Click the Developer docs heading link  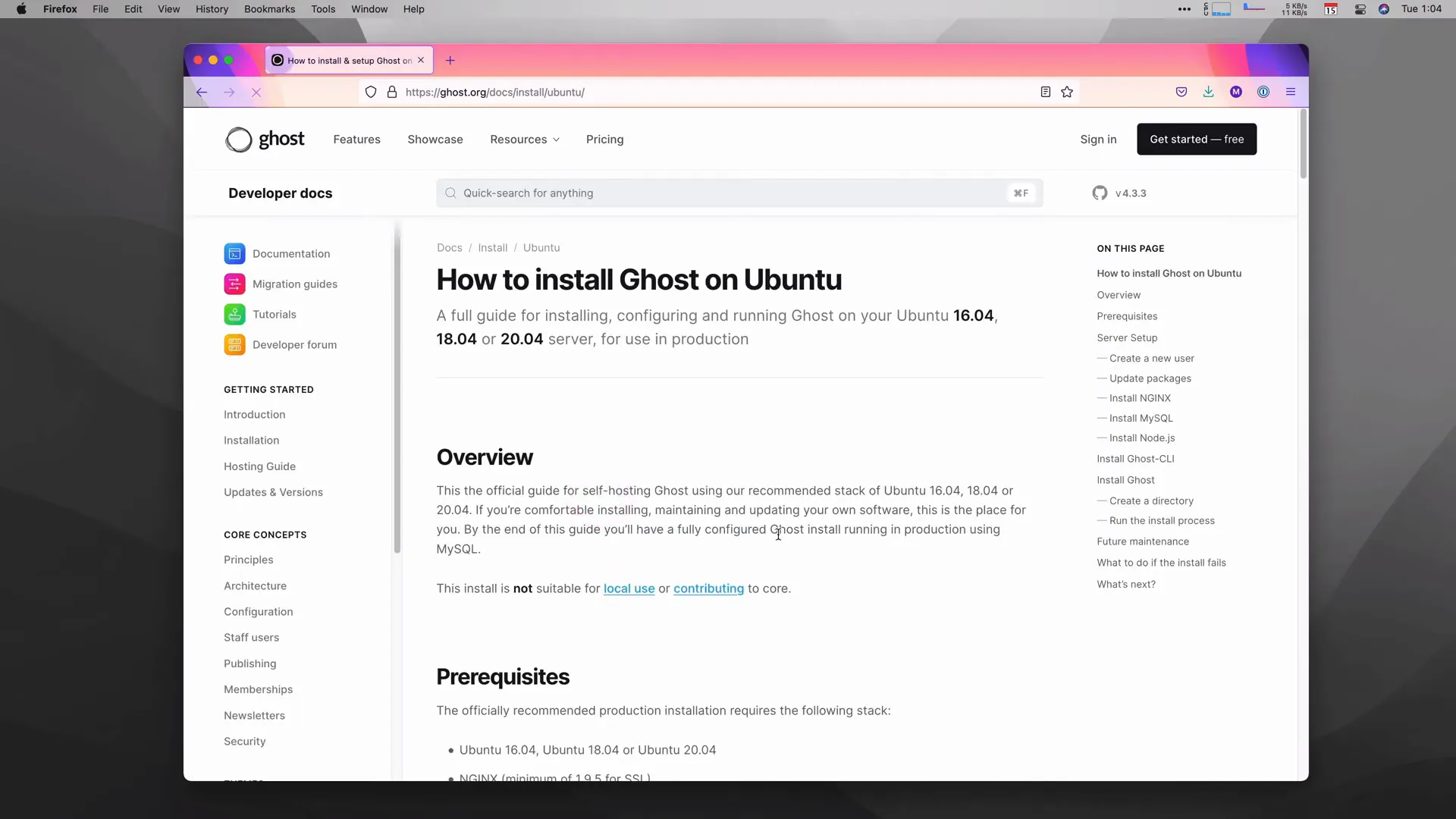tap(281, 193)
